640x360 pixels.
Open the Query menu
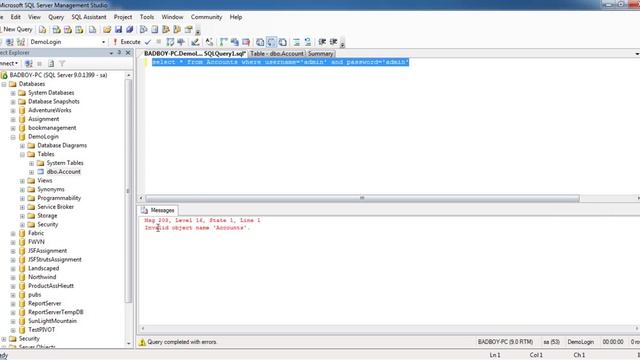[x=56, y=17]
